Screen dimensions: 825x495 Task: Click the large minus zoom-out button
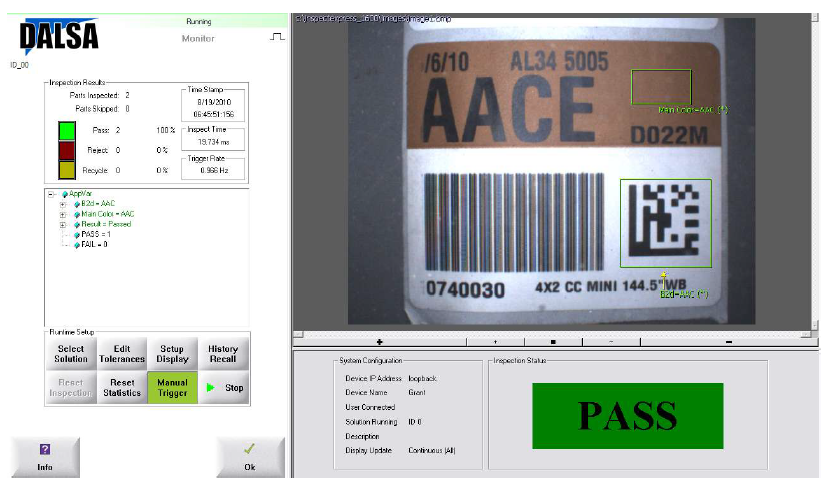(729, 342)
